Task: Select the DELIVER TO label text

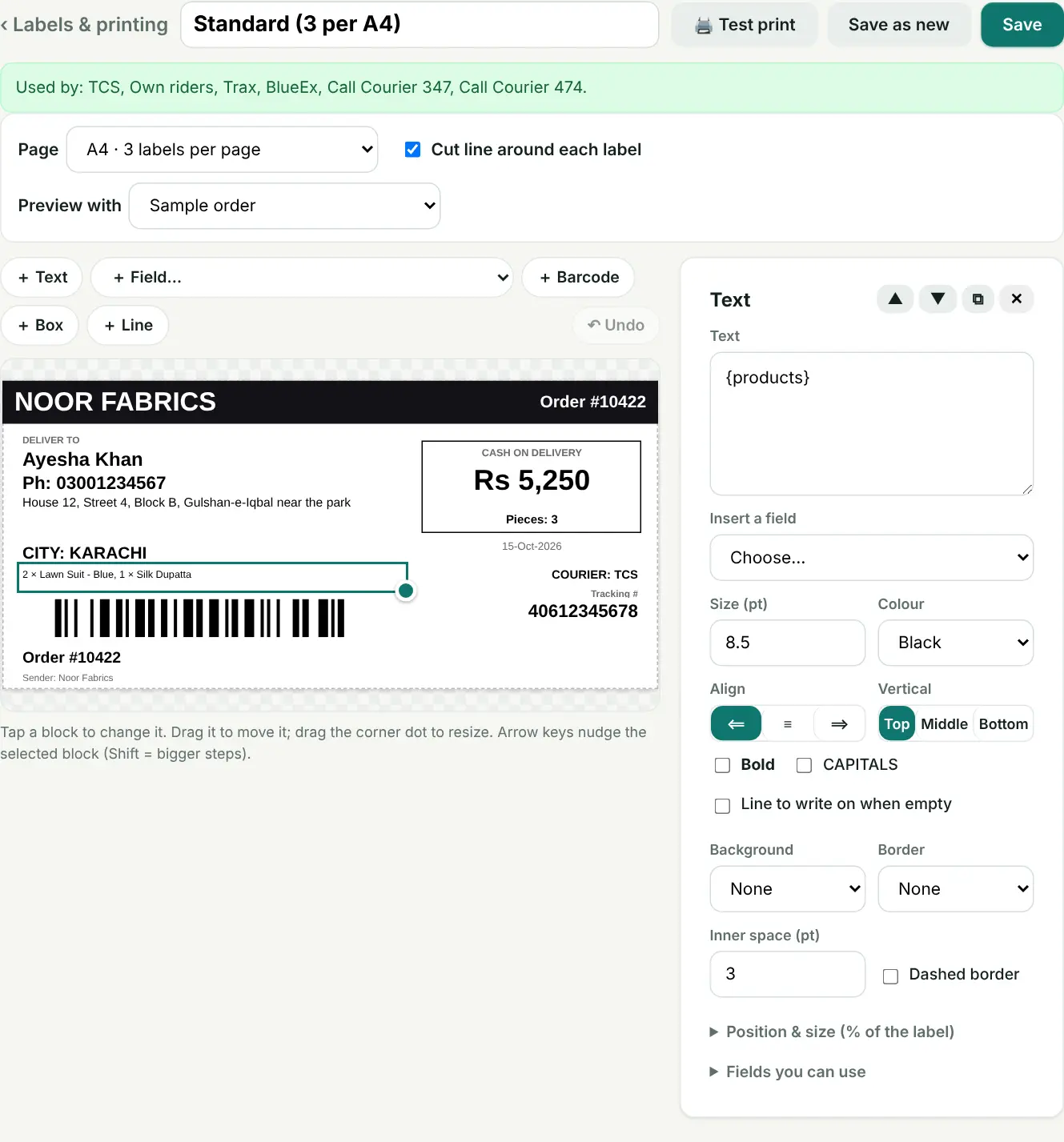Action: (51, 440)
